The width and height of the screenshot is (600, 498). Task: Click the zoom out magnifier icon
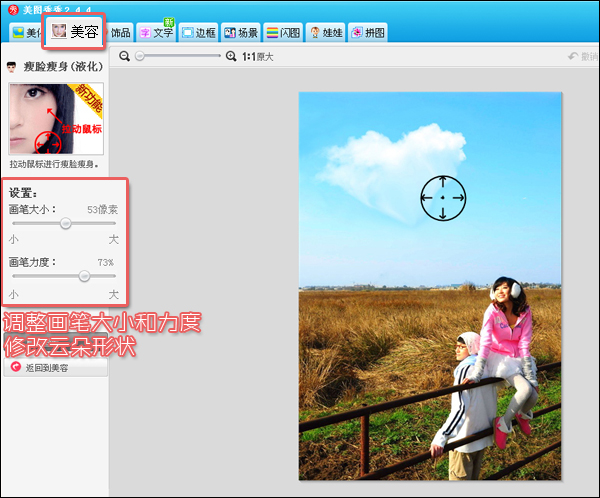[x=125, y=57]
